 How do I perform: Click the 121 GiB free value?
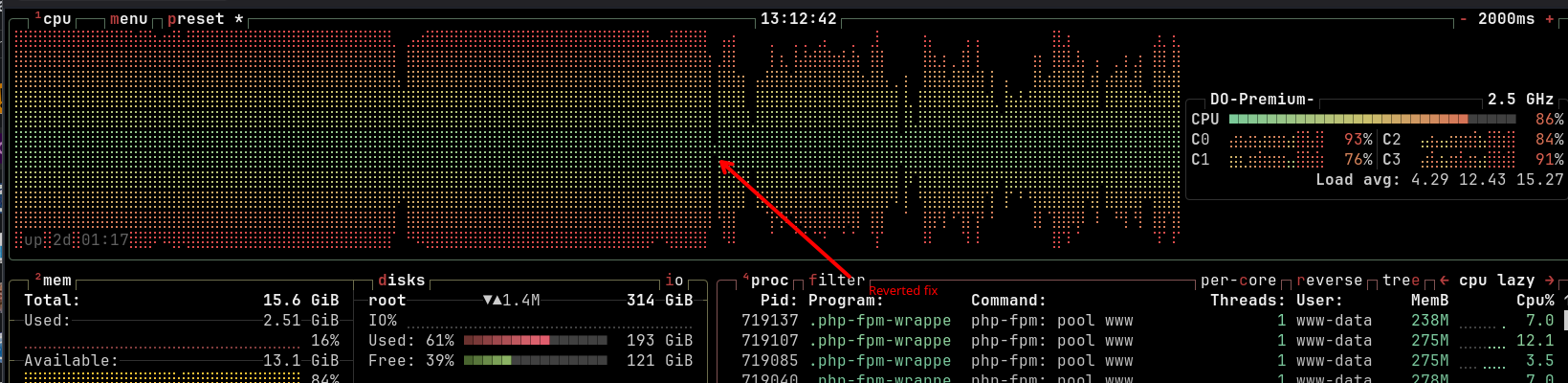click(660, 361)
